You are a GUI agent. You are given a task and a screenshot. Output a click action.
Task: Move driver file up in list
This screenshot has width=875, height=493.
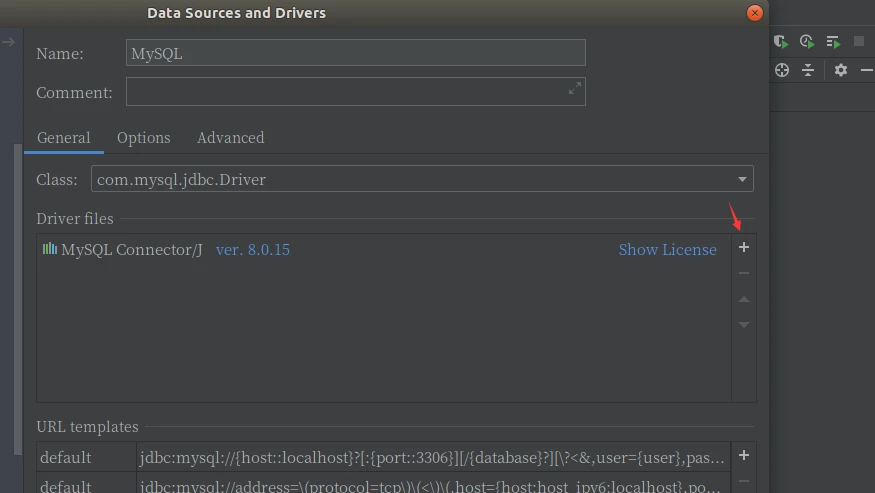click(x=743, y=300)
